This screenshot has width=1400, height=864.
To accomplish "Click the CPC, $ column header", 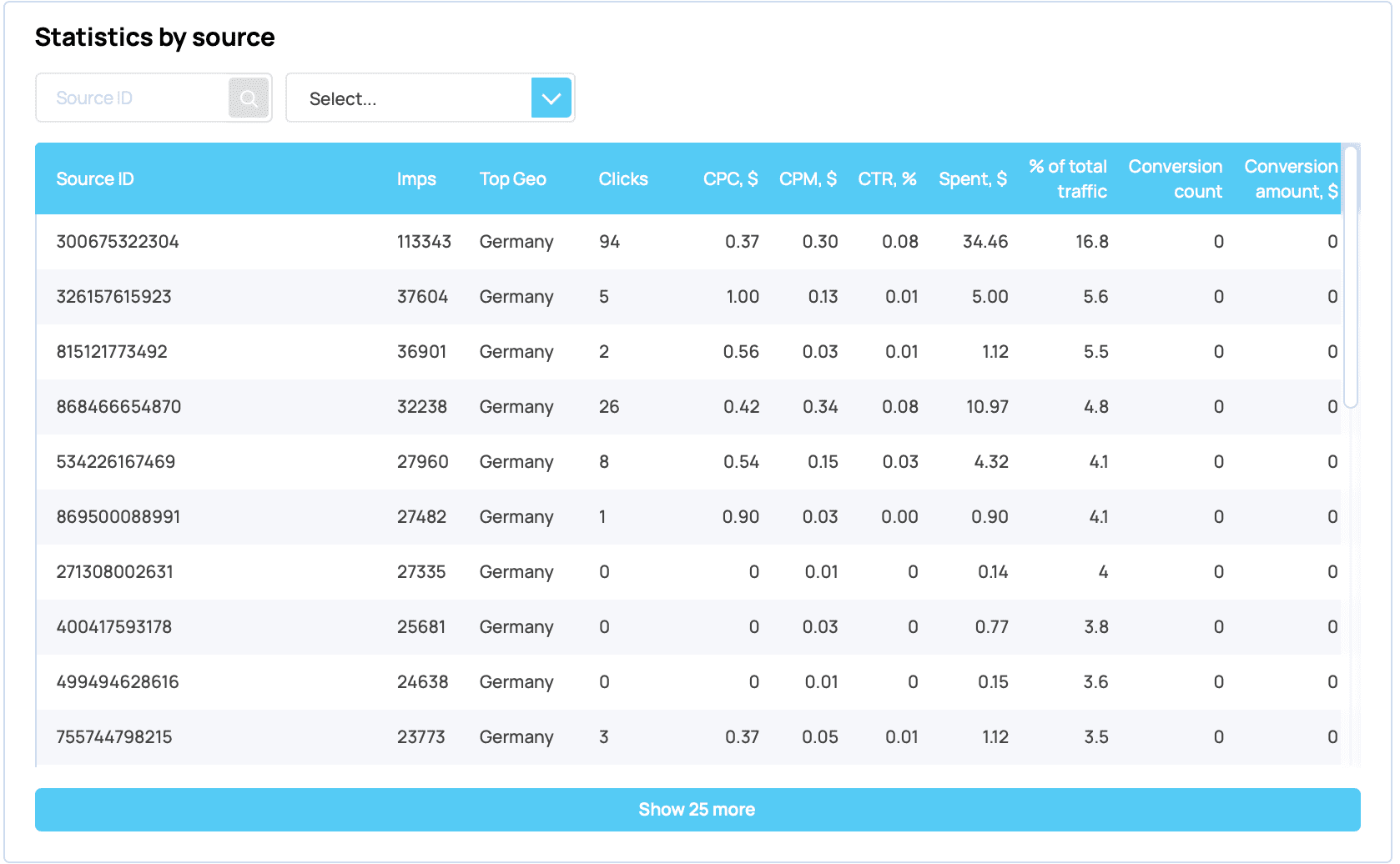I will 730,179.
